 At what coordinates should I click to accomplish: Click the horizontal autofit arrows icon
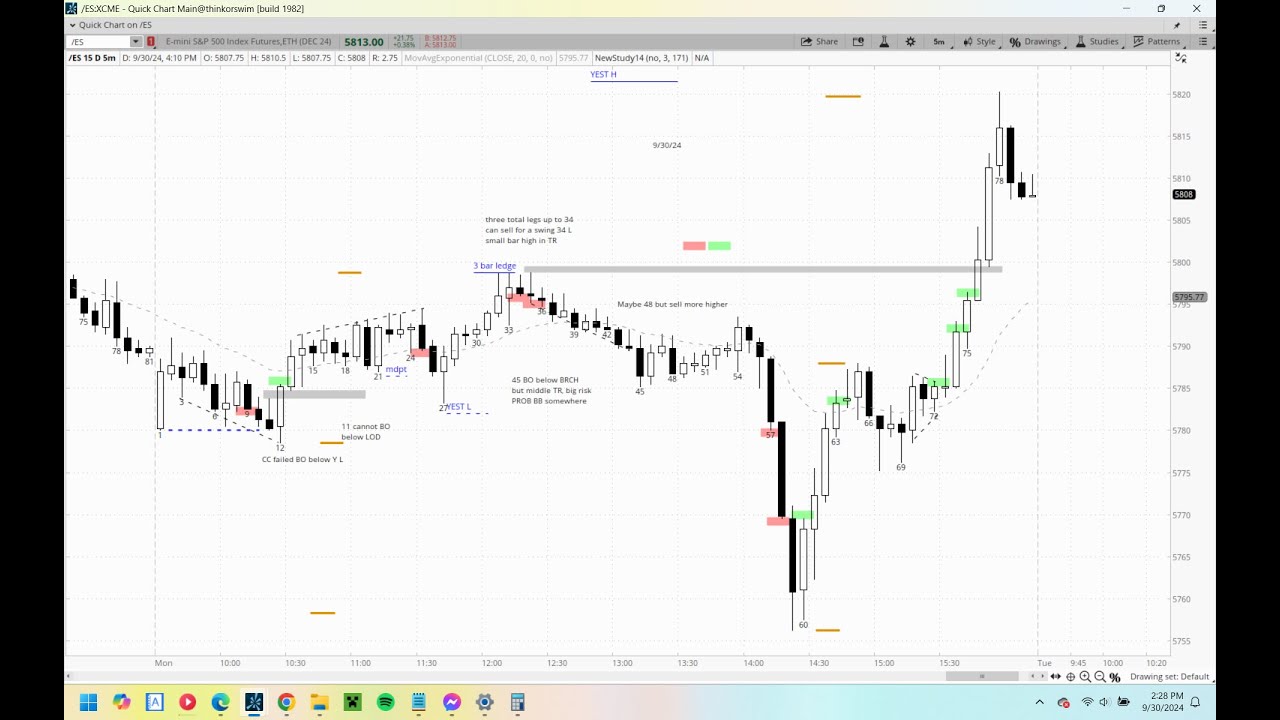[x=1055, y=677]
